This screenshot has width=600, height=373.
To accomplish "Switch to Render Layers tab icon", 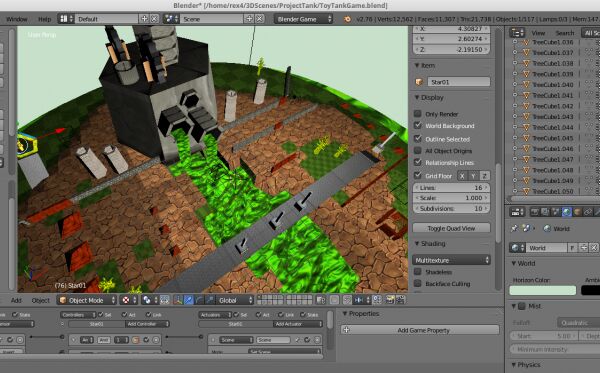I will [545, 212].
